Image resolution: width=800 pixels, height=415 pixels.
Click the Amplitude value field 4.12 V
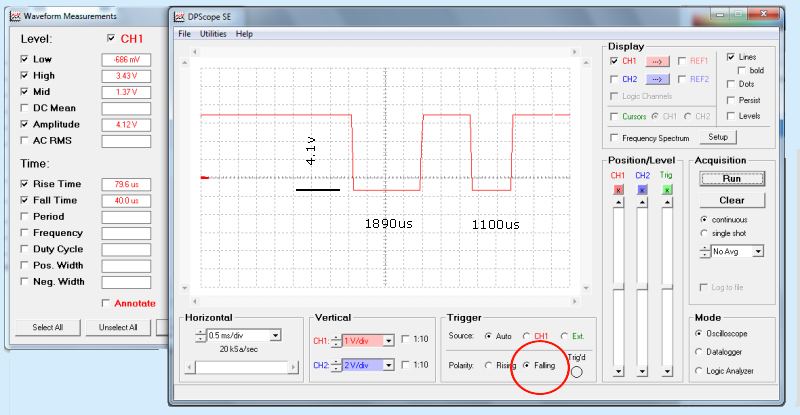(126, 125)
